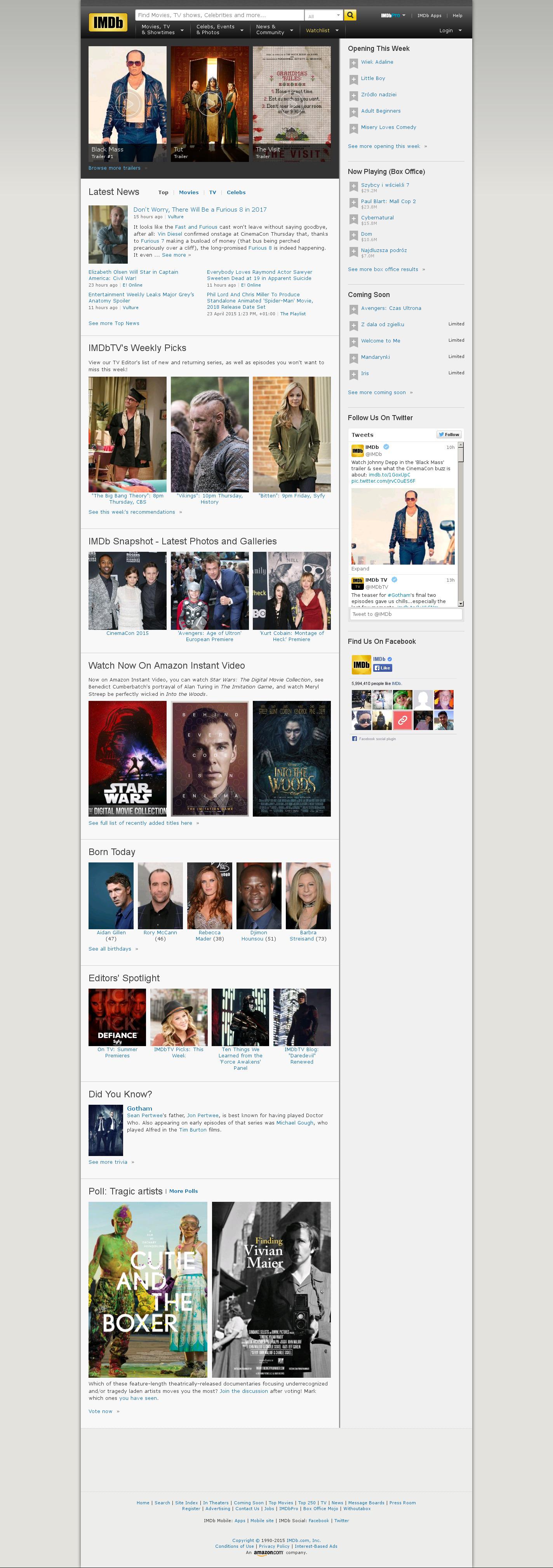Expand the first tweet
This screenshot has width=553, height=1568.
(x=360, y=568)
